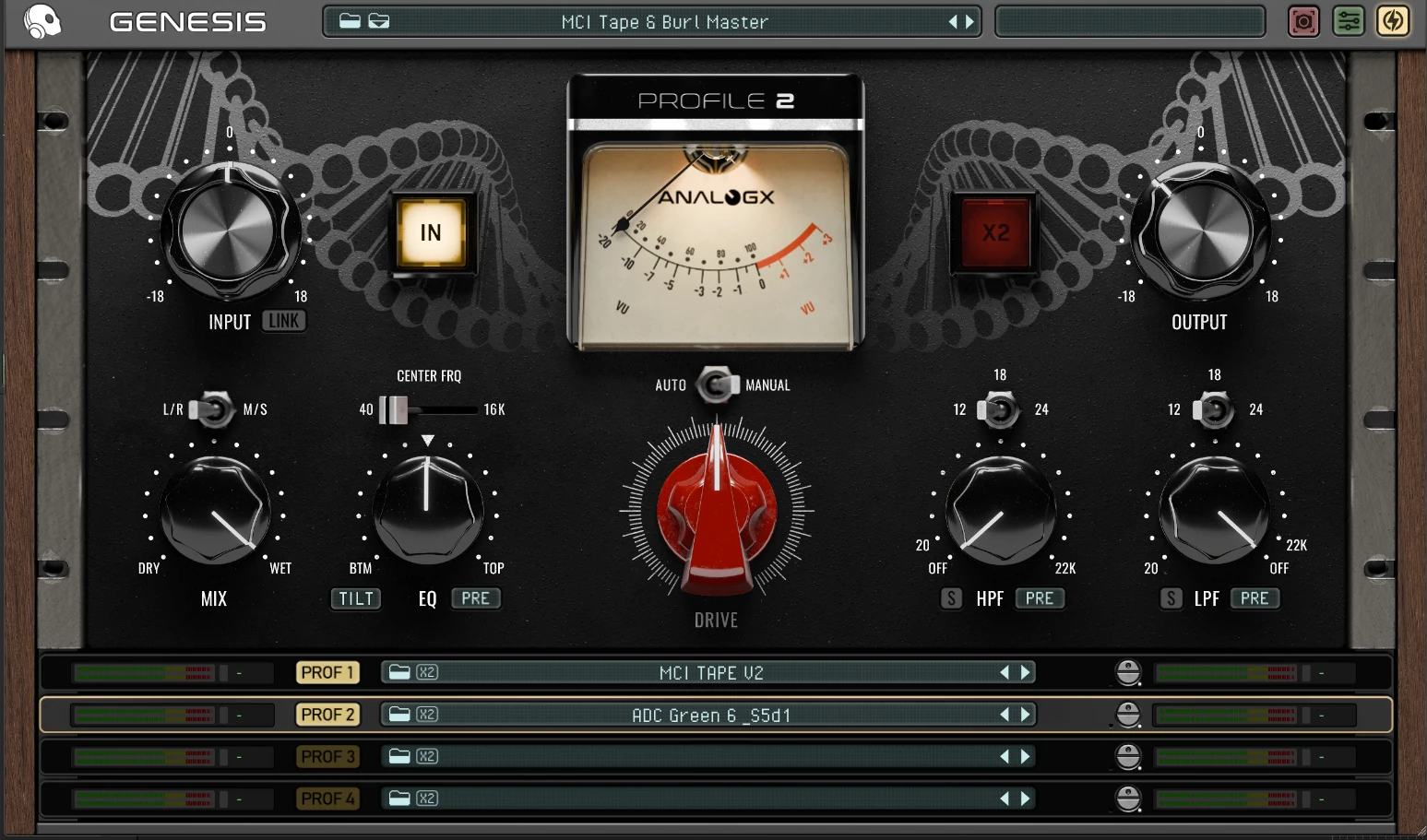Image resolution: width=1427 pixels, height=840 pixels.
Task: Toggle the IN bypass button
Action: [431, 232]
